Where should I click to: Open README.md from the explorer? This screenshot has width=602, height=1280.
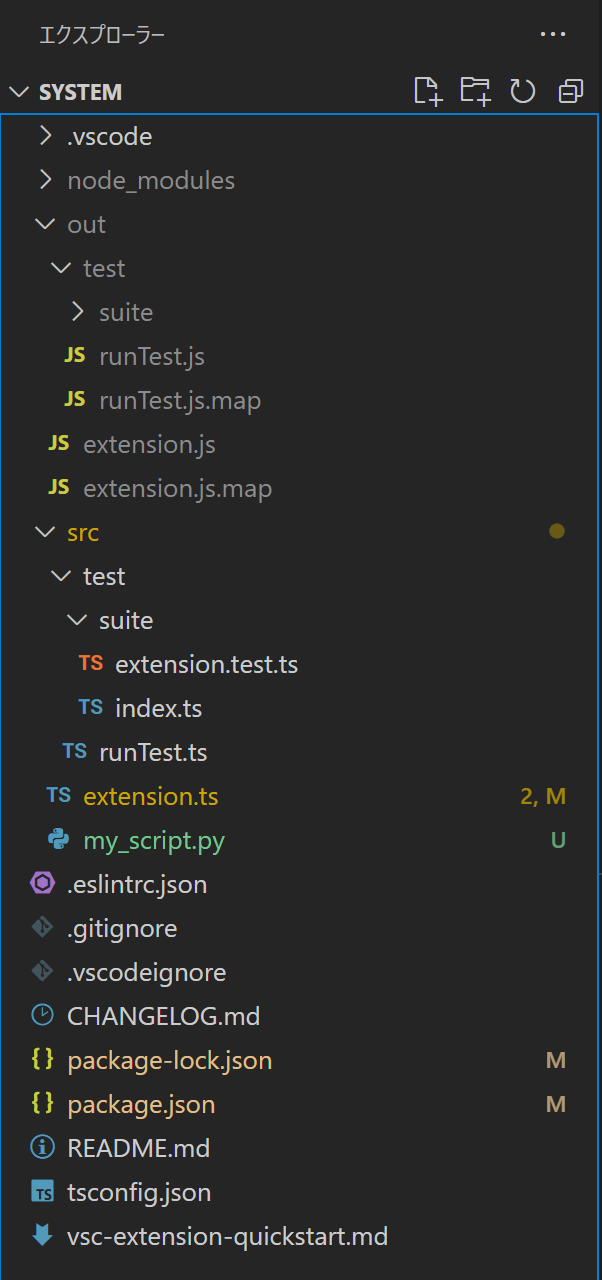139,1148
